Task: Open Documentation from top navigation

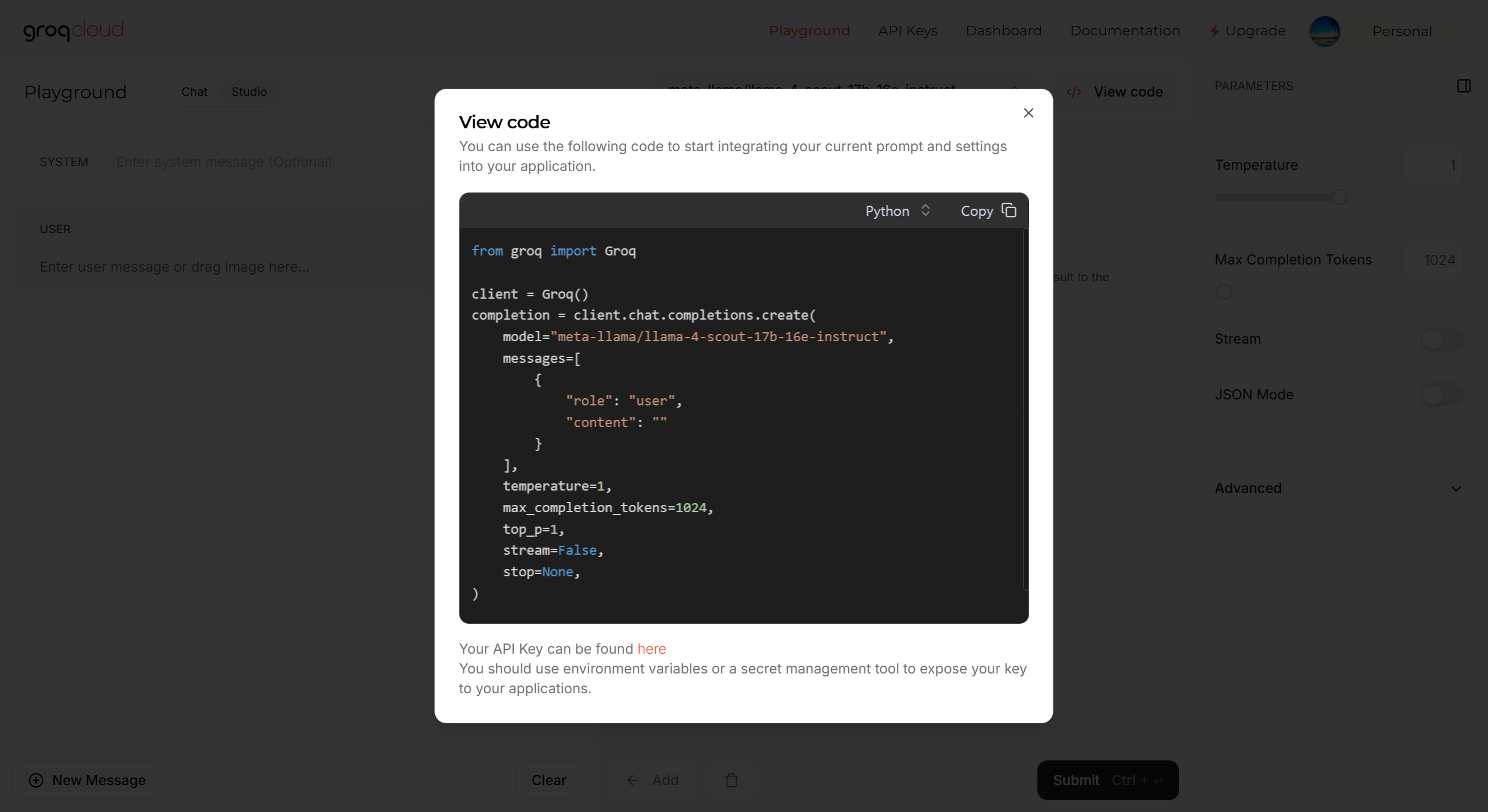Action: pos(1125,31)
